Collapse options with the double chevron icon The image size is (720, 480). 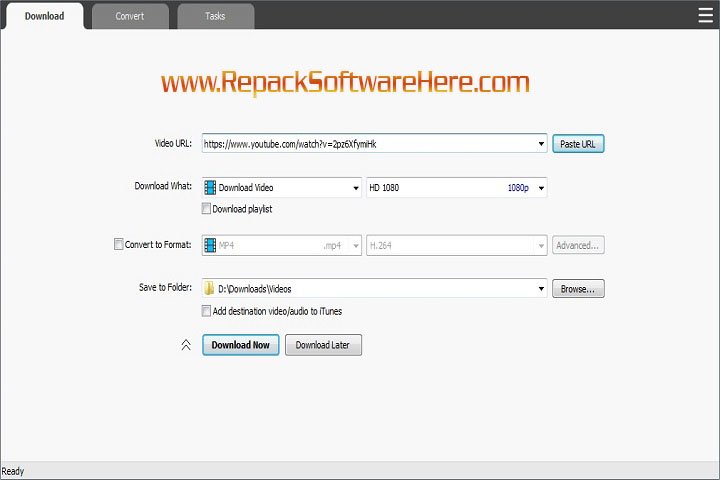[x=186, y=344]
